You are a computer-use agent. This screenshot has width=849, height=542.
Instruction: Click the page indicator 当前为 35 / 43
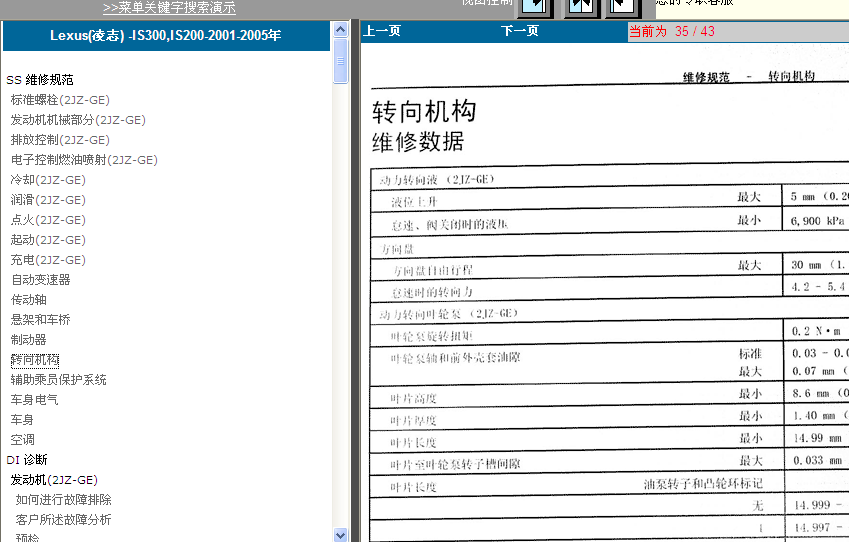(x=672, y=31)
